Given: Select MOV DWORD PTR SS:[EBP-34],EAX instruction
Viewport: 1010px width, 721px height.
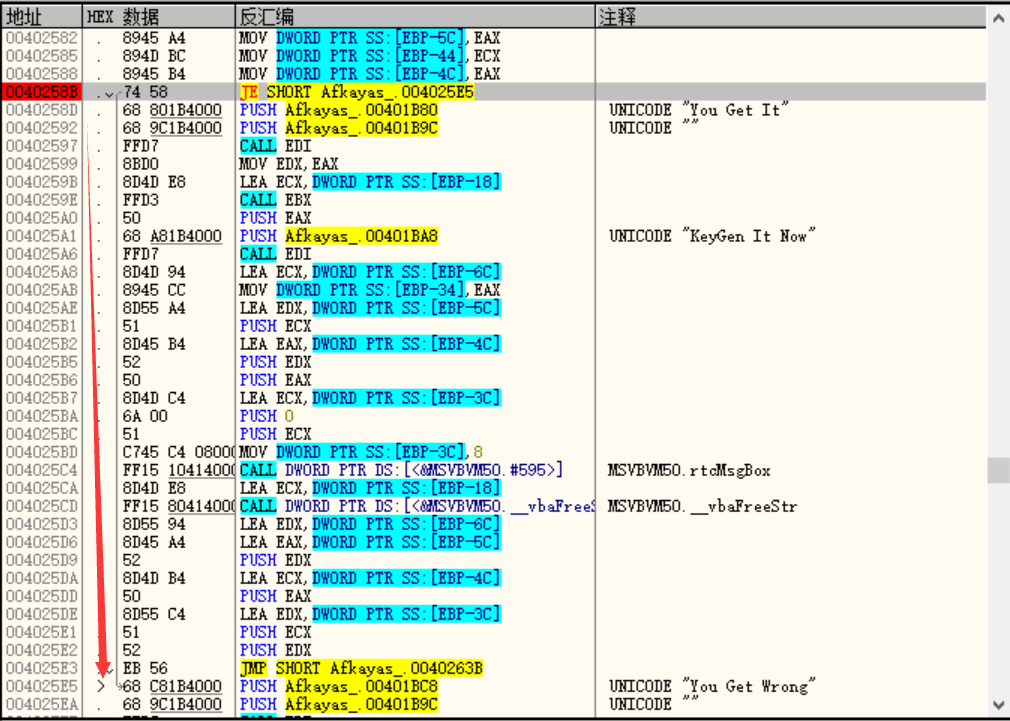Looking at the screenshot, I should [370, 291].
